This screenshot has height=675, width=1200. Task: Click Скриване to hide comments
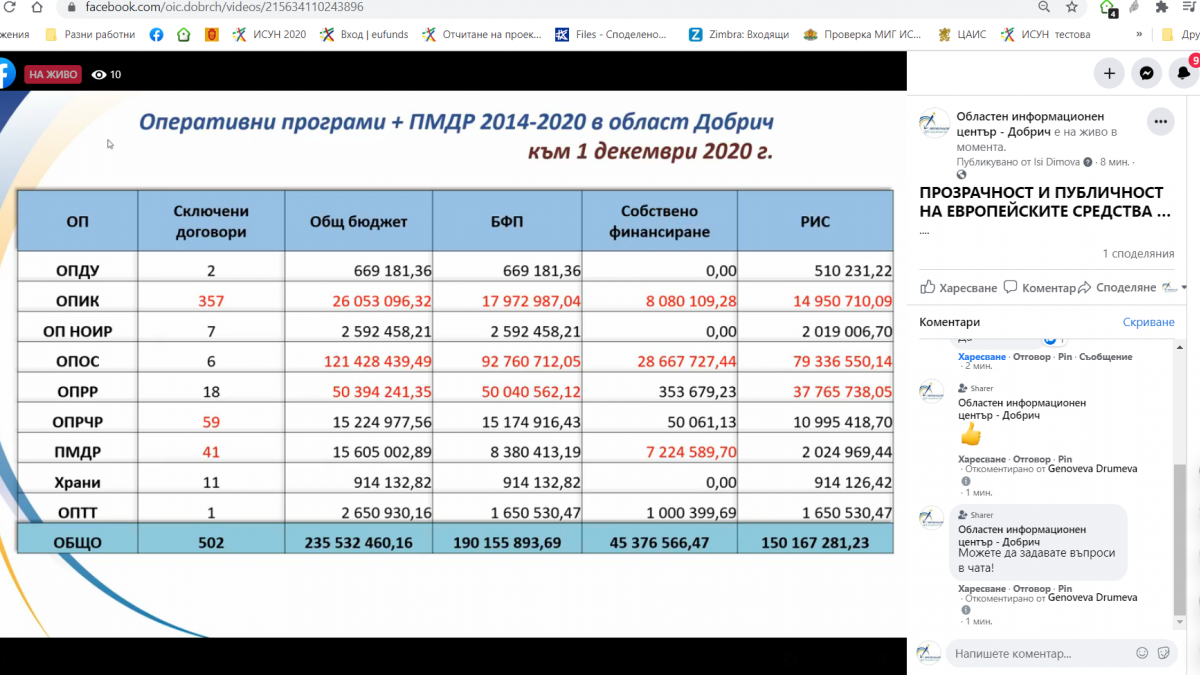tap(1148, 322)
